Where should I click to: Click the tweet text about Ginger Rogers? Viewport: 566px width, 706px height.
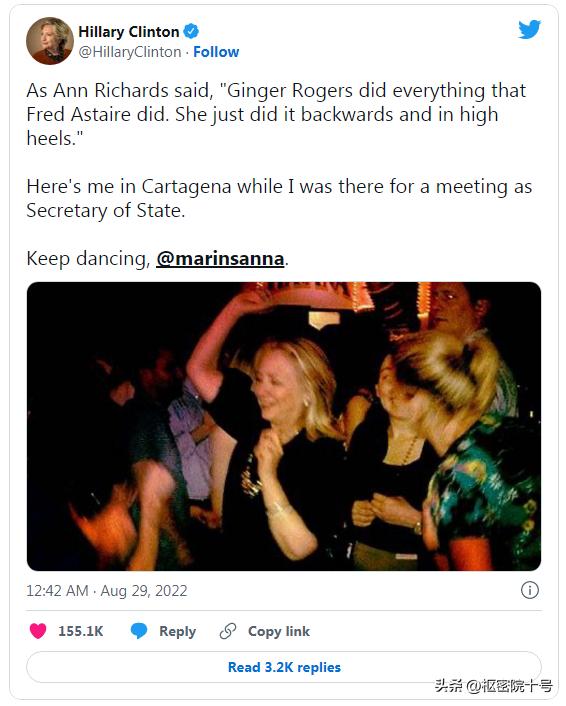point(276,114)
